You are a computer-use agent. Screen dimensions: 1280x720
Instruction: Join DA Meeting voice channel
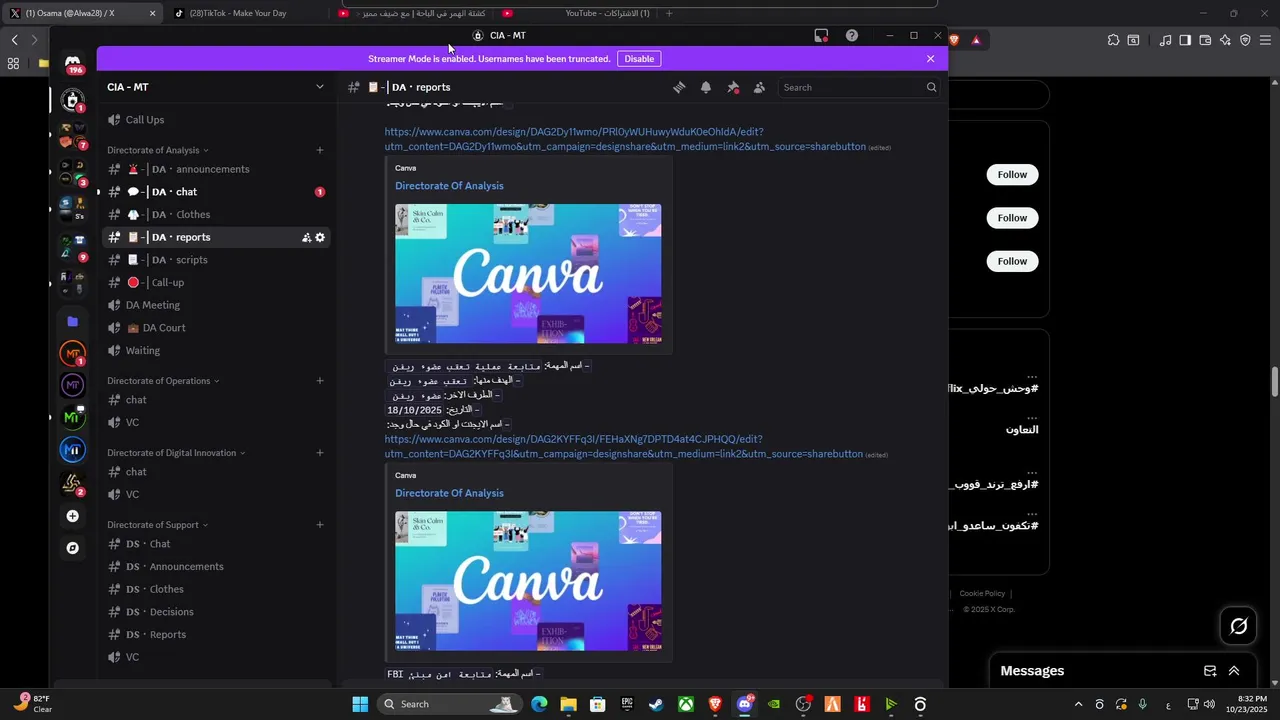point(215,305)
